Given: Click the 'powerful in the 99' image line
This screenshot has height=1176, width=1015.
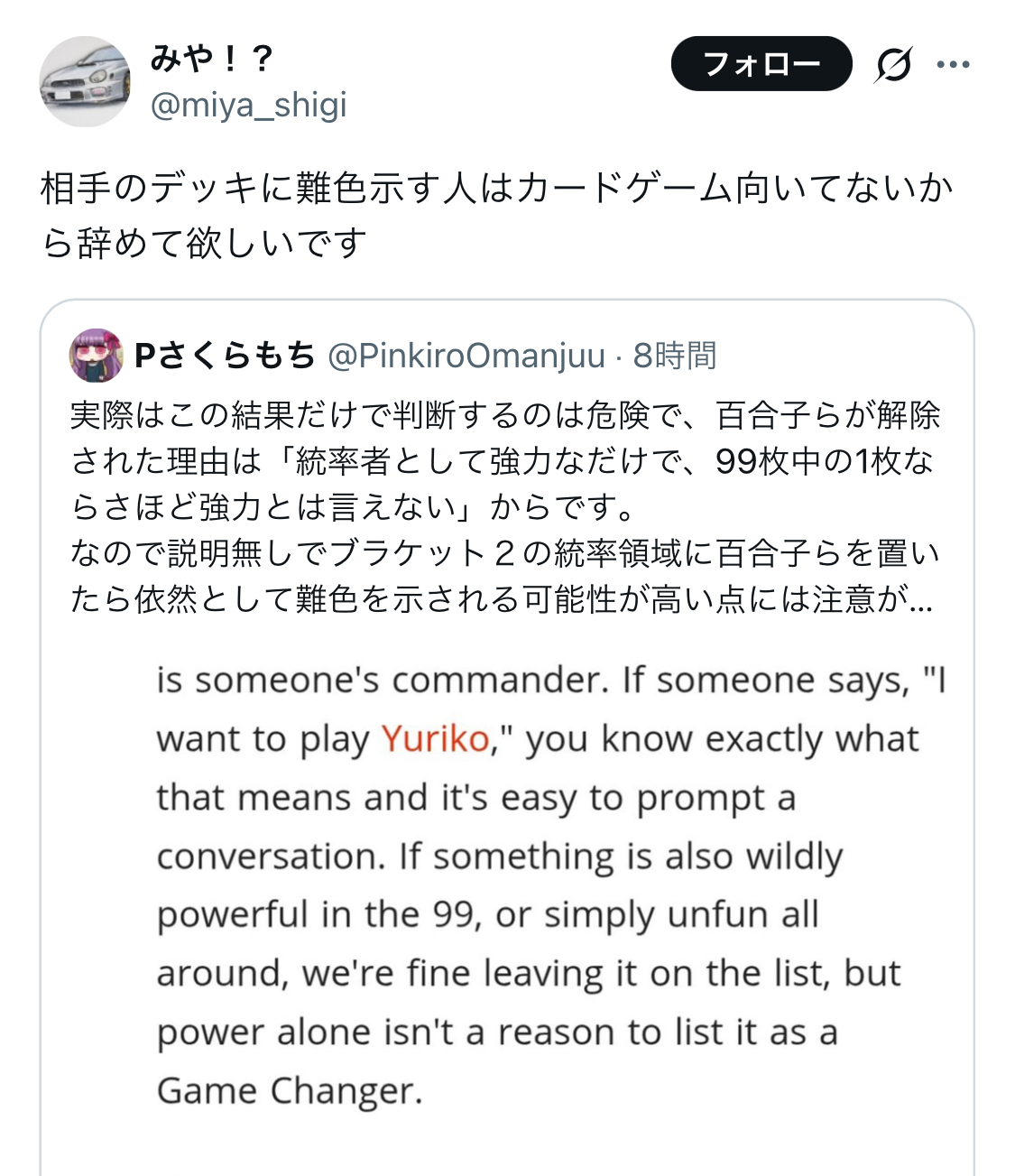Looking at the screenshot, I should 487,914.
